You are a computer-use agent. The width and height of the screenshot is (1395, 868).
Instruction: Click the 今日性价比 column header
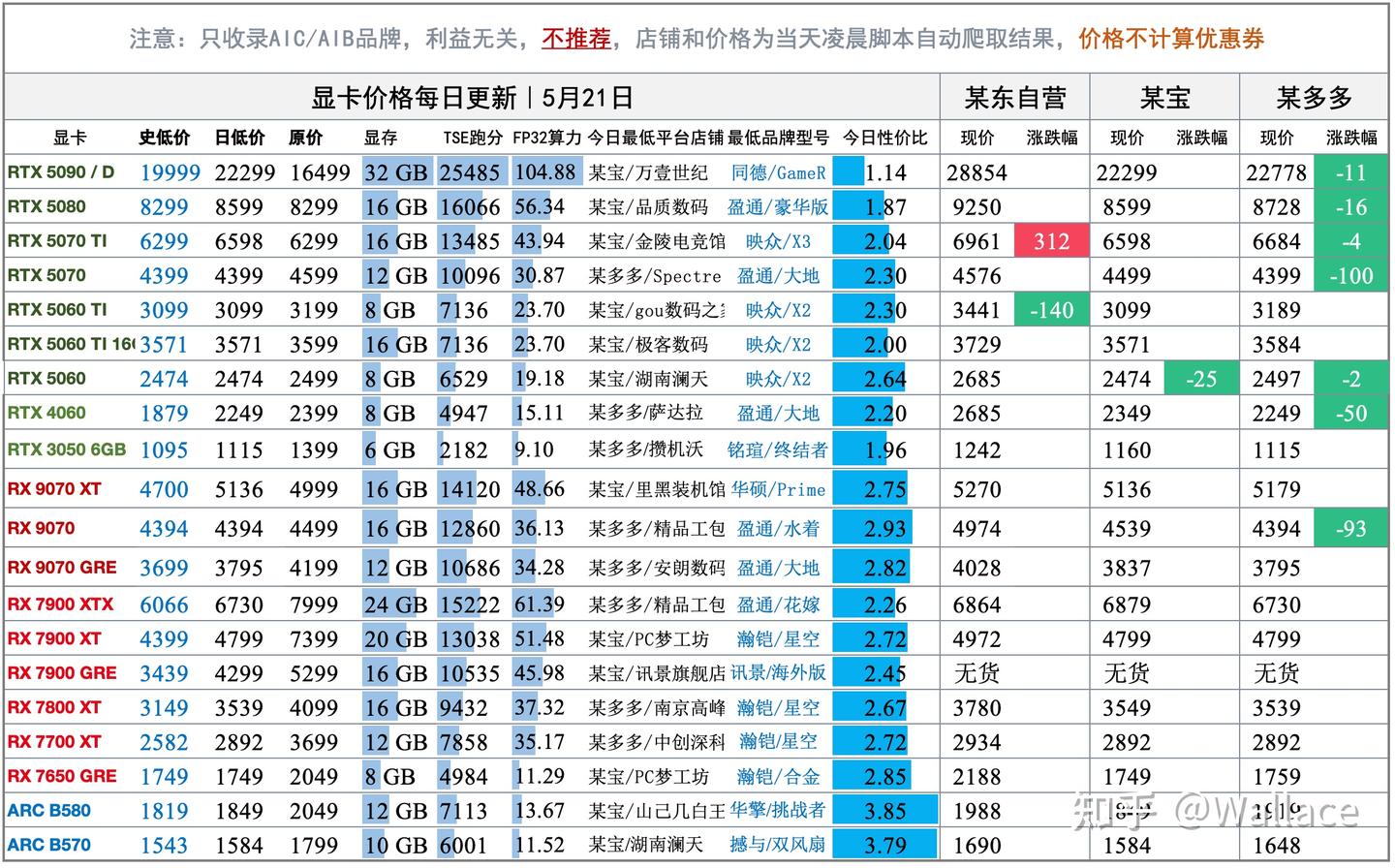pyautogui.click(x=884, y=138)
